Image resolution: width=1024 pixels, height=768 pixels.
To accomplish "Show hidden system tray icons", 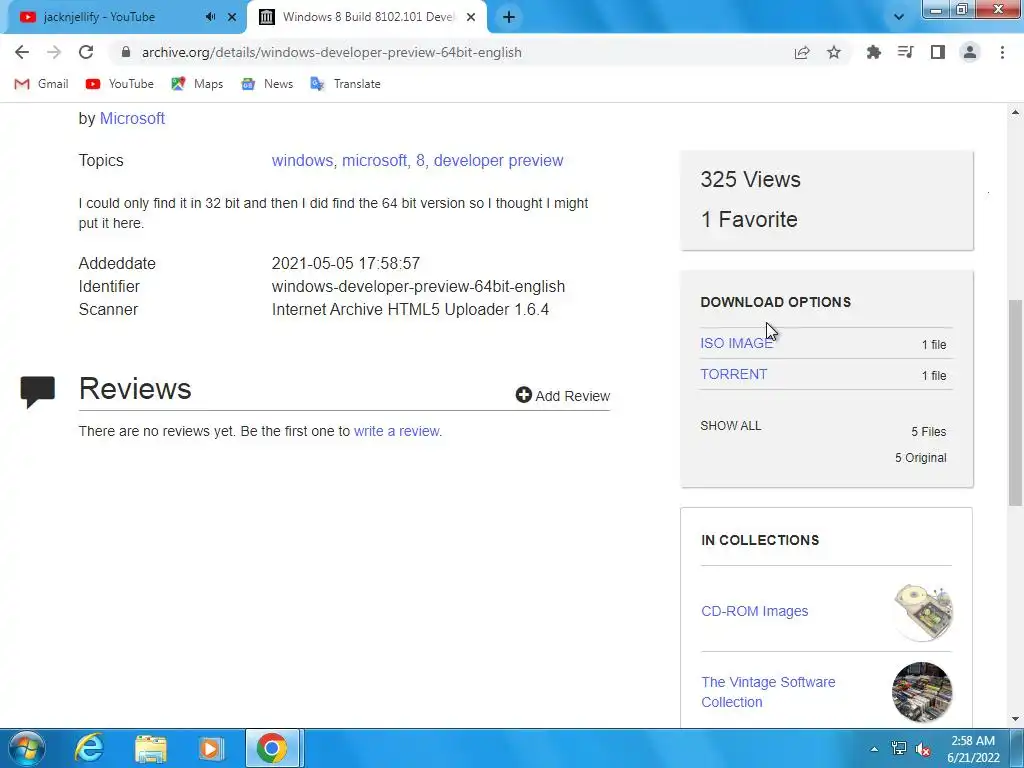I will 874,749.
